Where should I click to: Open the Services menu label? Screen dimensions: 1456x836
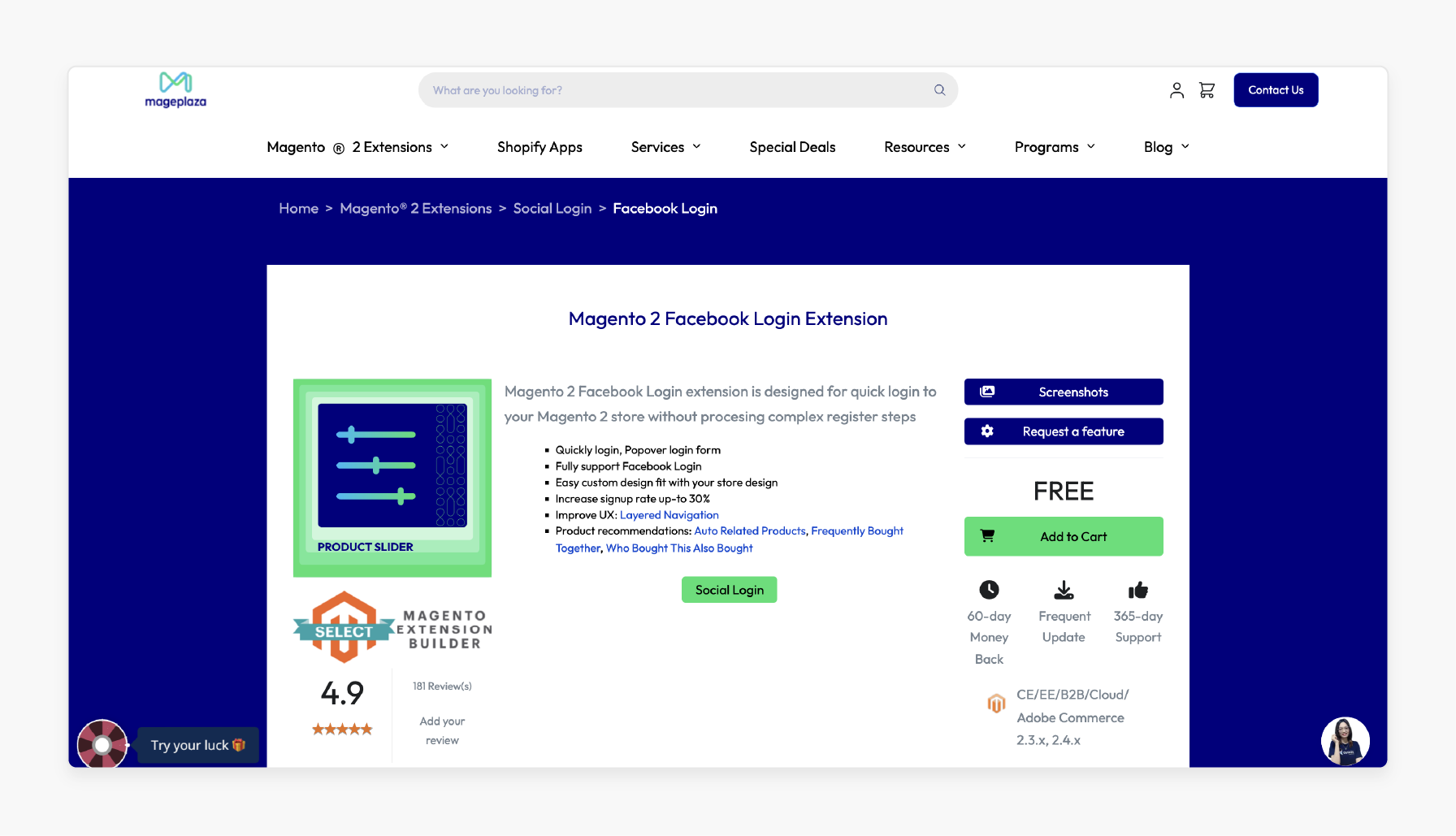coord(657,147)
